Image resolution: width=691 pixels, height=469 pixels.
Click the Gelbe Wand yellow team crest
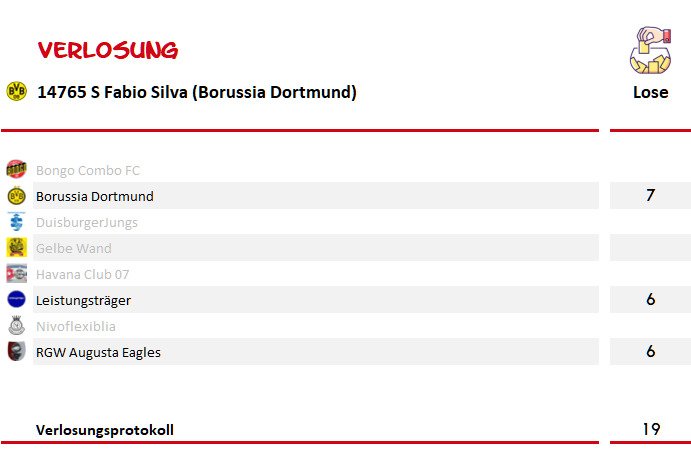[x=16, y=247]
